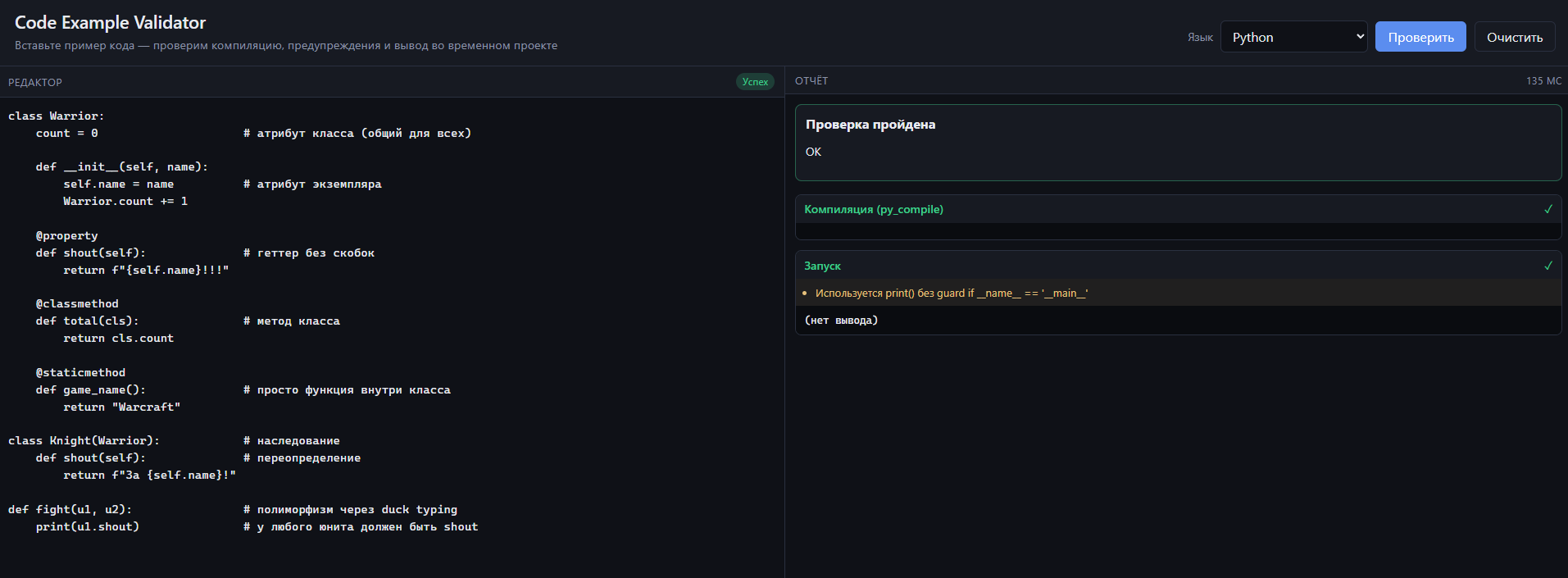Viewport: 1568px width, 578px height.
Task: Click the ОТЧЁТ panel label
Action: click(811, 81)
